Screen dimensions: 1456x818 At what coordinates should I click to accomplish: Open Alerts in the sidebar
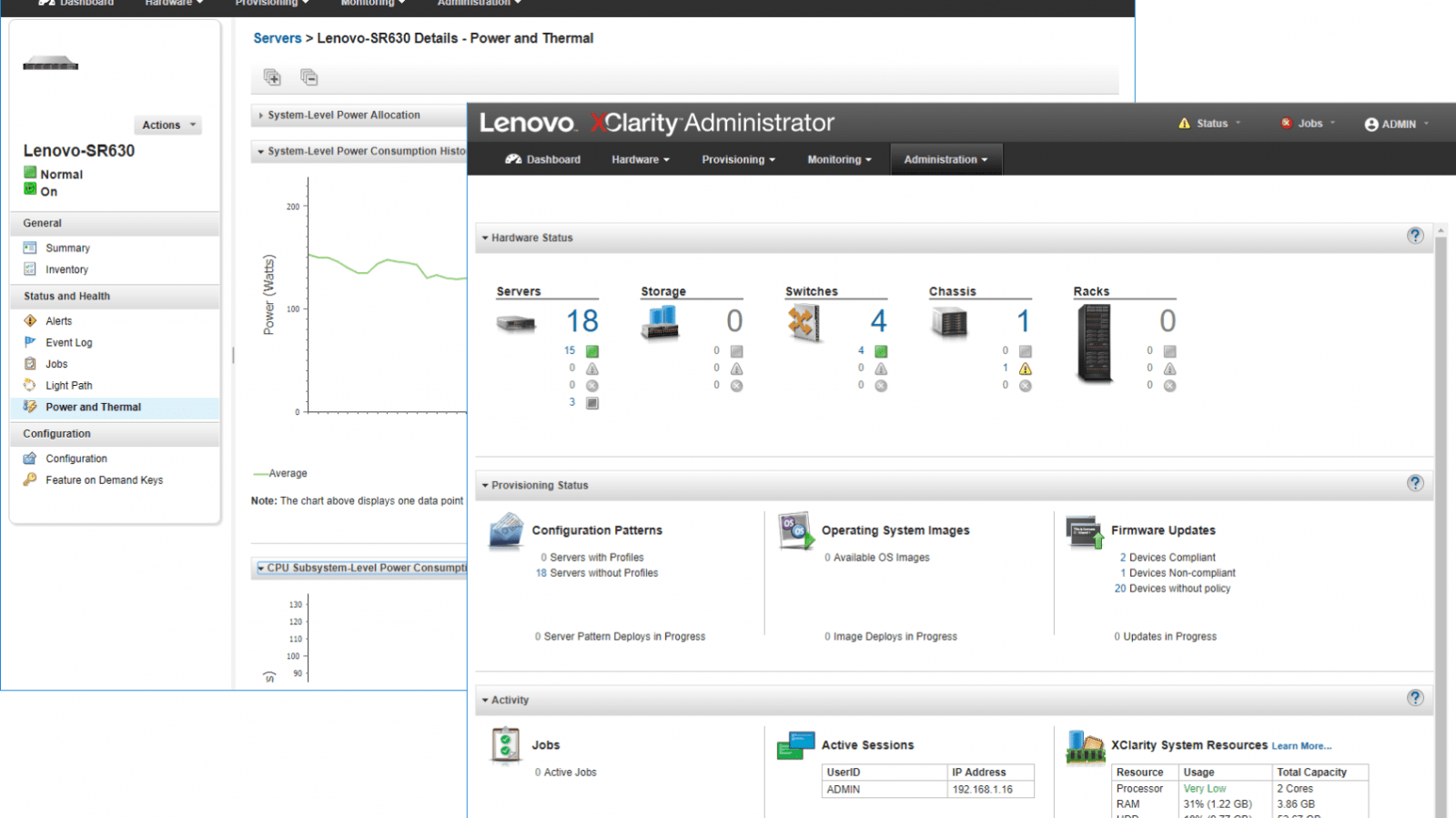pyautogui.click(x=58, y=321)
